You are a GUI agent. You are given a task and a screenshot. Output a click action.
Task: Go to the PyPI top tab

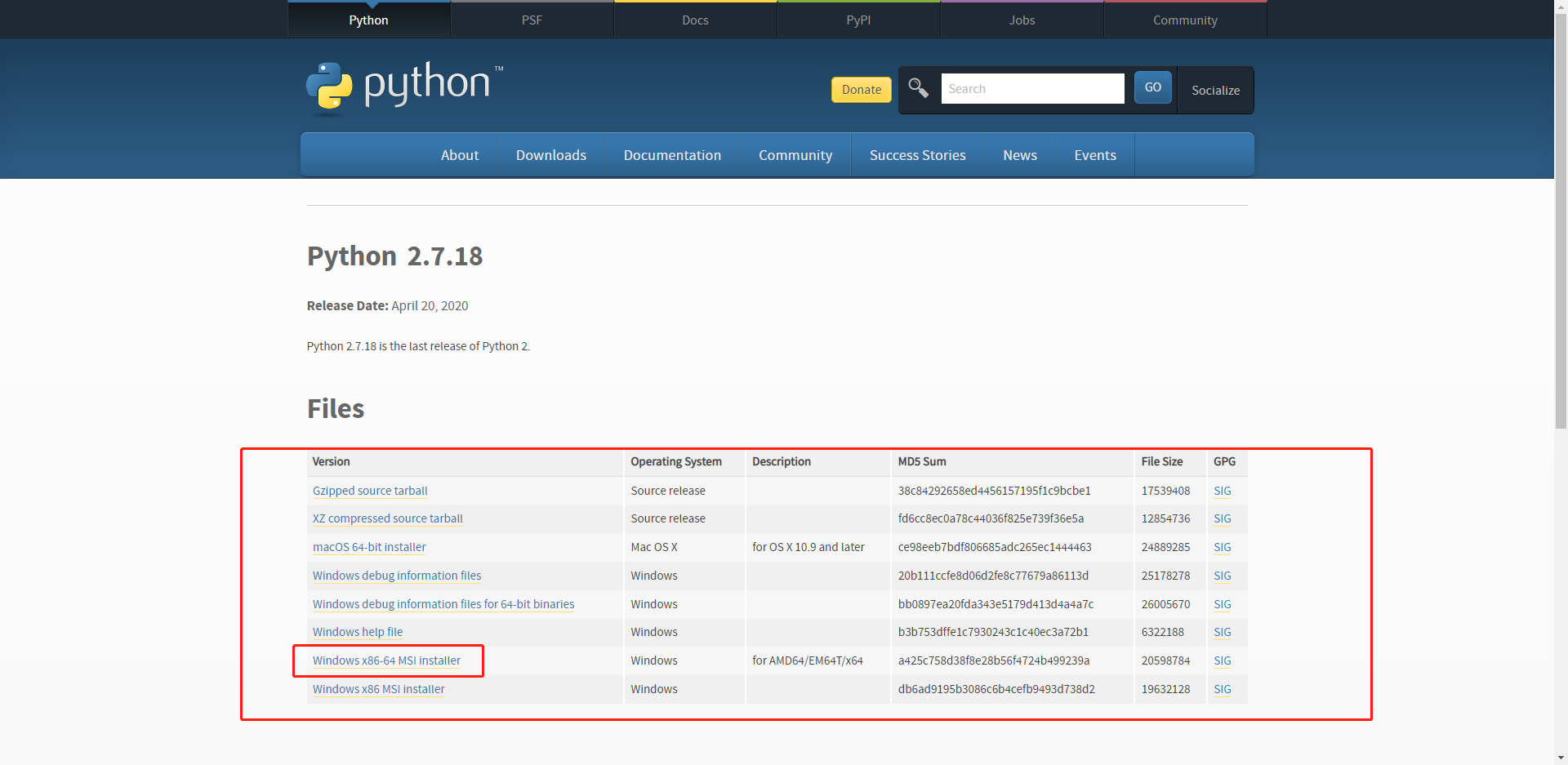coord(858,20)
